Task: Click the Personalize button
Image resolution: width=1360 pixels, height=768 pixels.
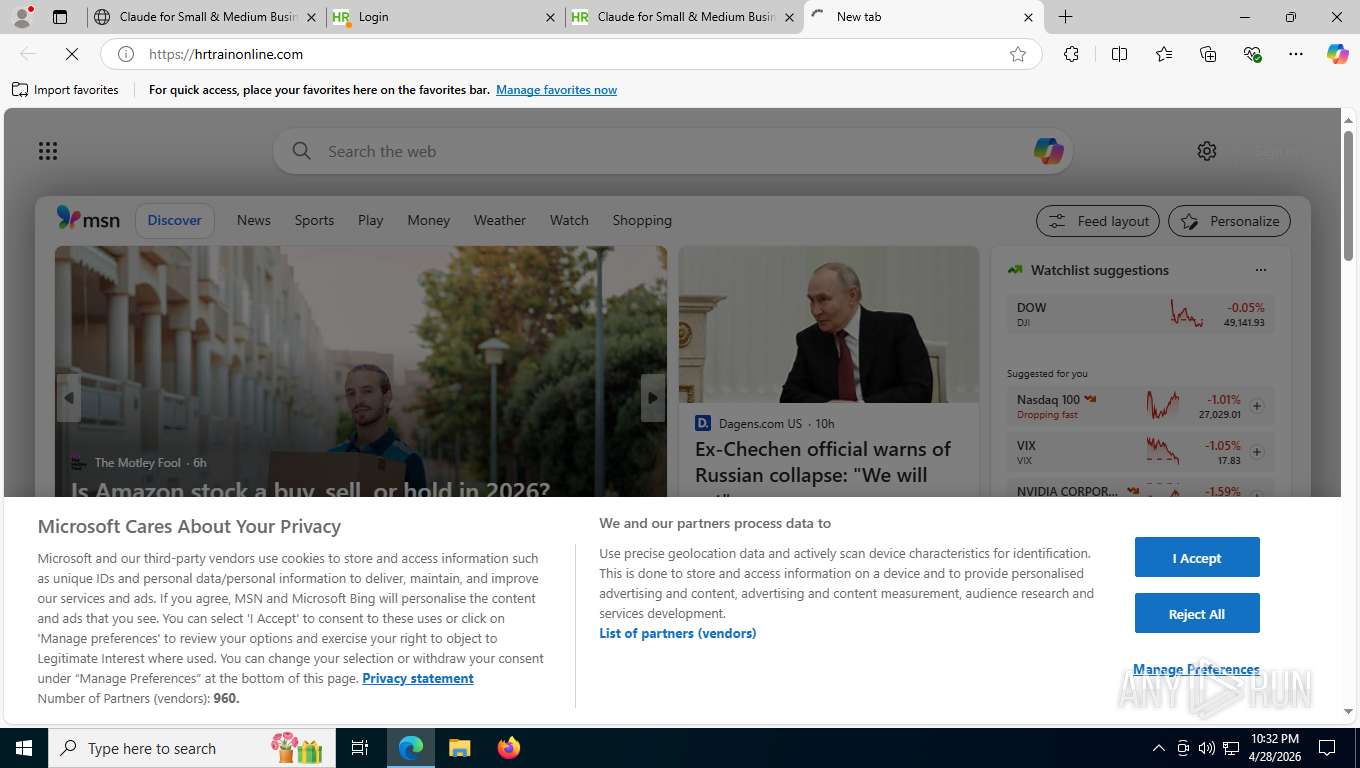Action: click(1229, 221)
